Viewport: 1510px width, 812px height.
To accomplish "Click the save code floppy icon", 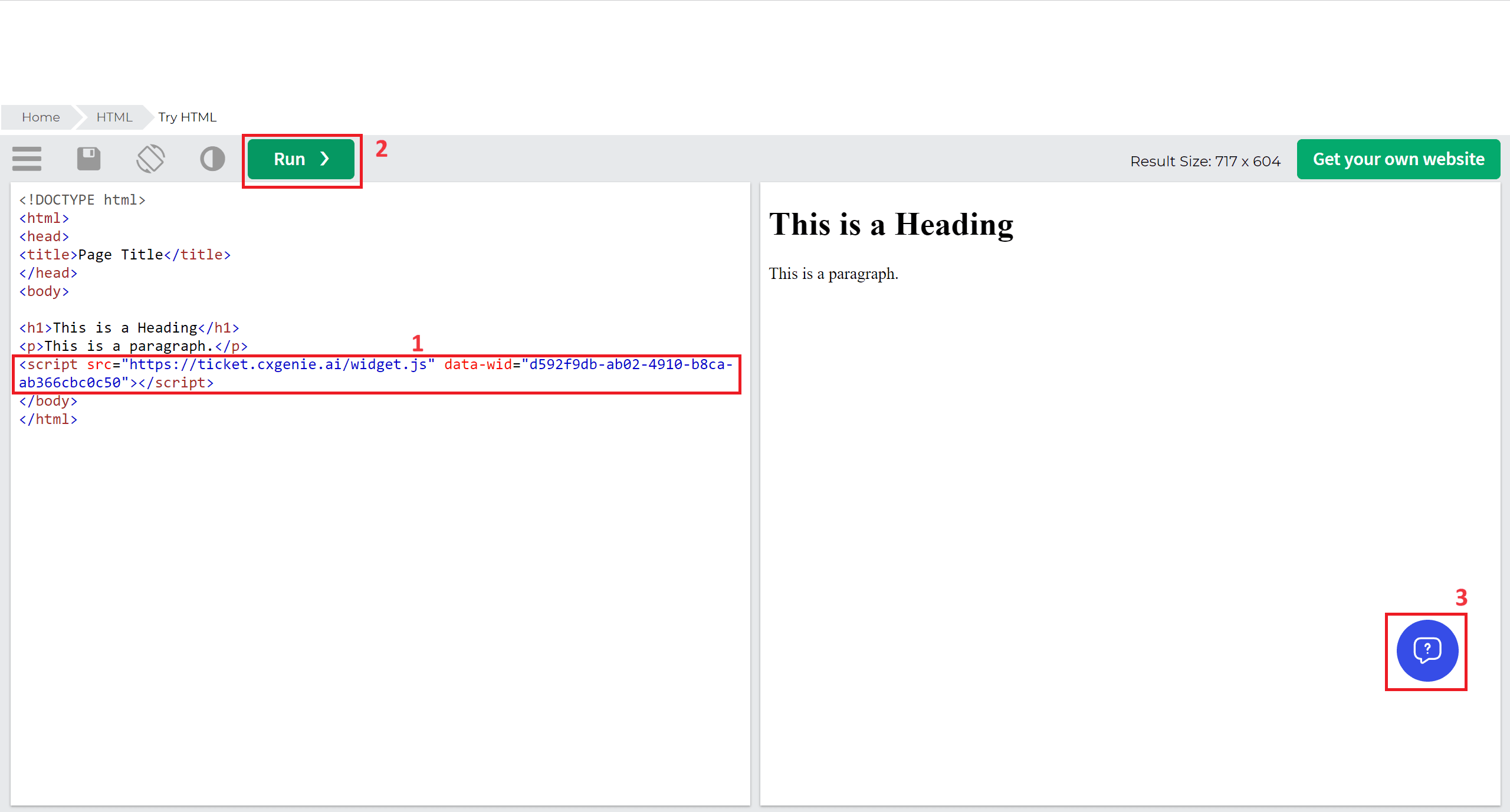I will [88, 159].
